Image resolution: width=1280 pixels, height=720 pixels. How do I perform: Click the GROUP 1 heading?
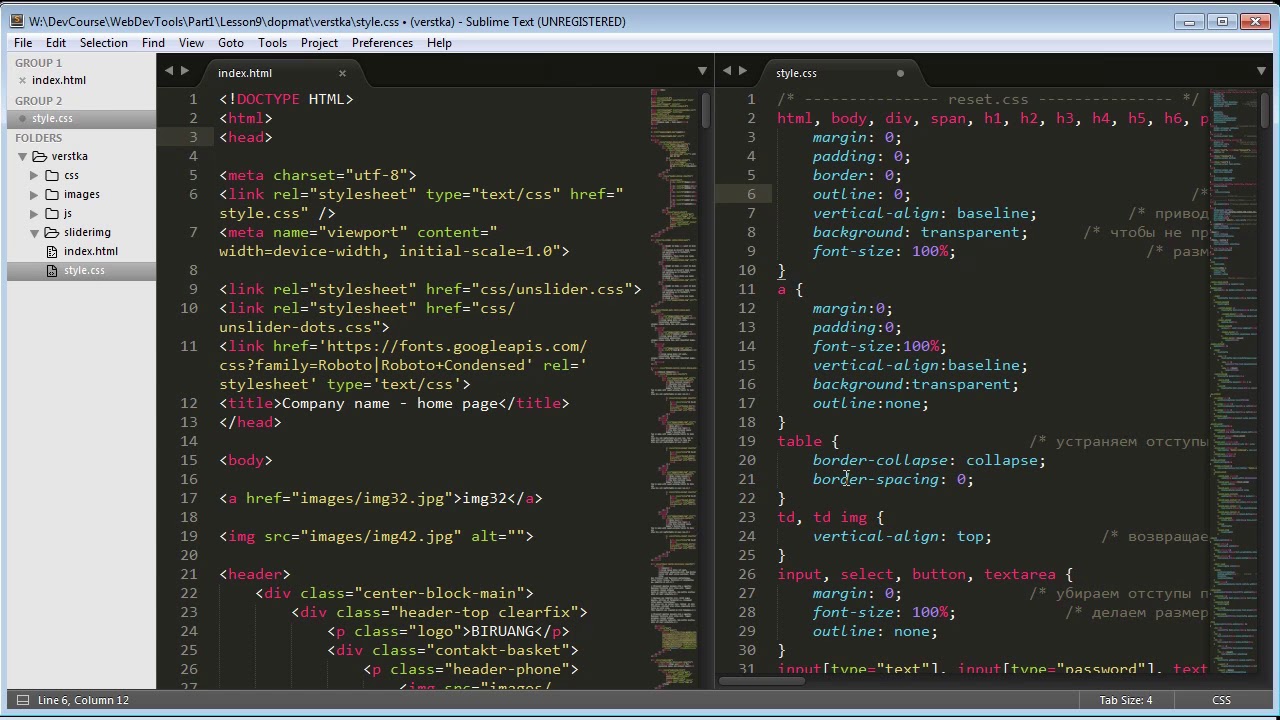coord(38,62)
